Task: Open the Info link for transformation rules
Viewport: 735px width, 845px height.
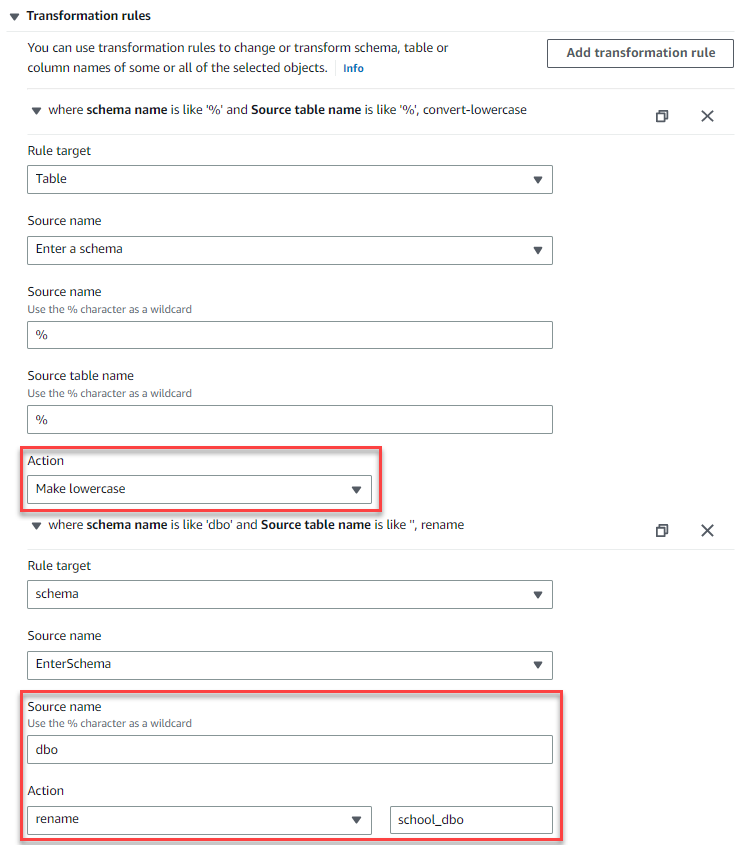Action: click(353, 68)
